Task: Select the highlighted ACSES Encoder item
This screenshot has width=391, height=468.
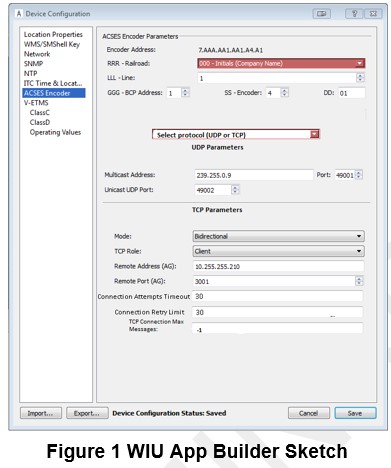Action: tap(54, 93)
